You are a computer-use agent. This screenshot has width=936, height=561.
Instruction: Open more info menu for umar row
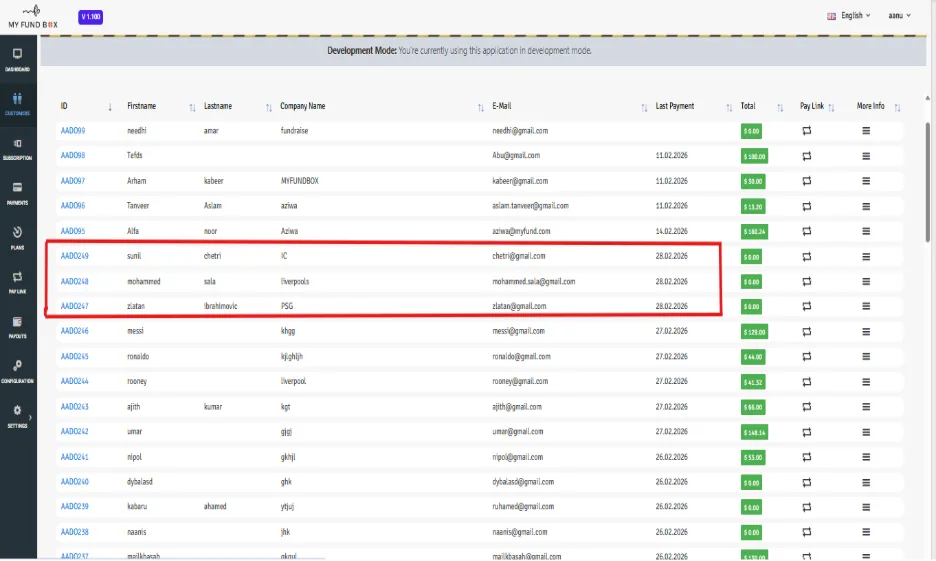tap(866, 432)
